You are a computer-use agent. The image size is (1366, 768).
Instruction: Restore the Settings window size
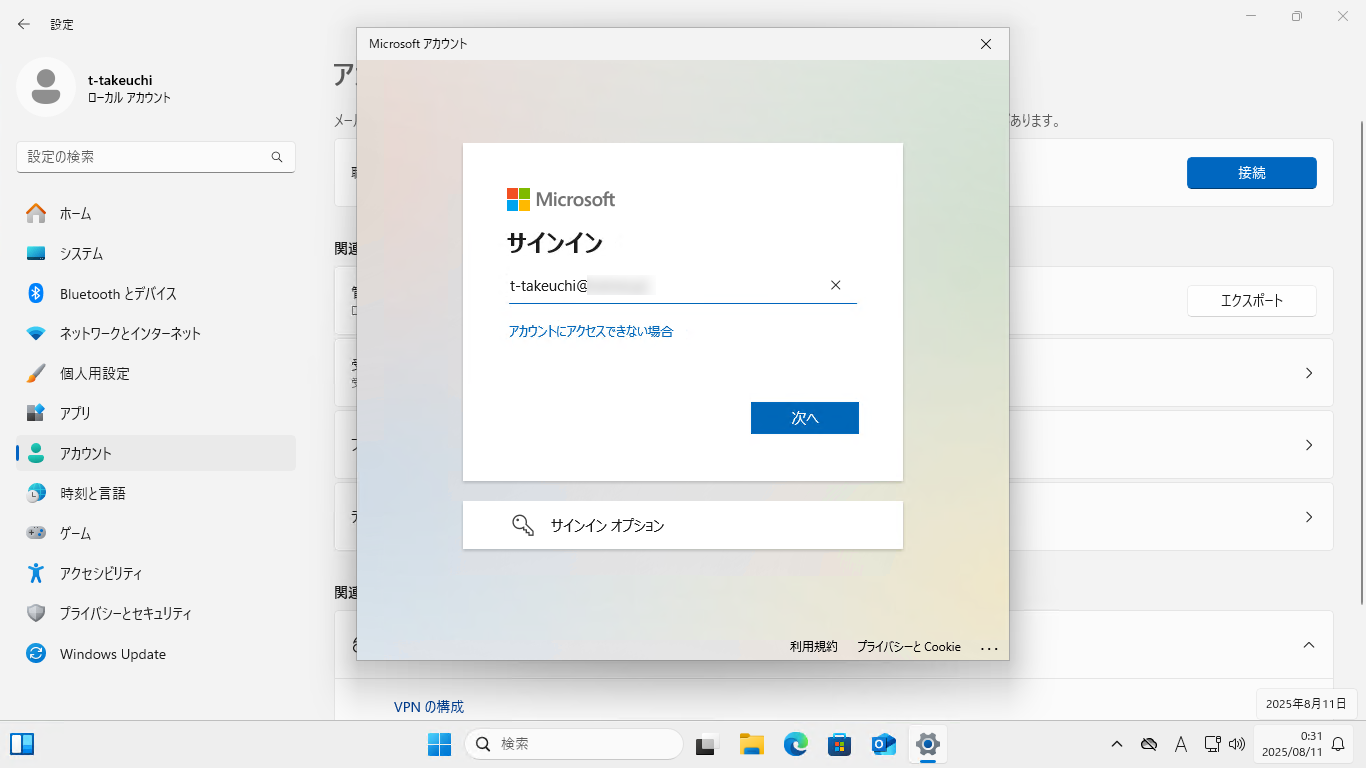1297,16
